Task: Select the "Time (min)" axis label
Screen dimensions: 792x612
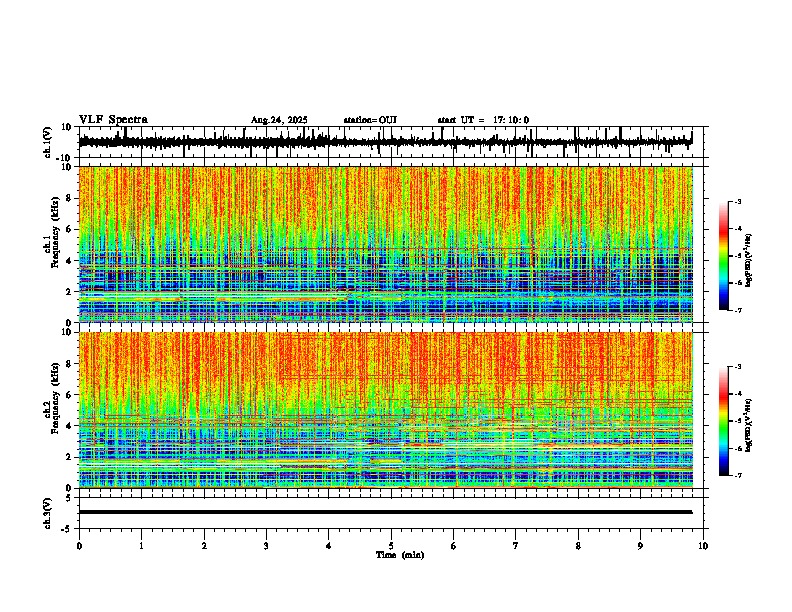Action: (400, 555)
